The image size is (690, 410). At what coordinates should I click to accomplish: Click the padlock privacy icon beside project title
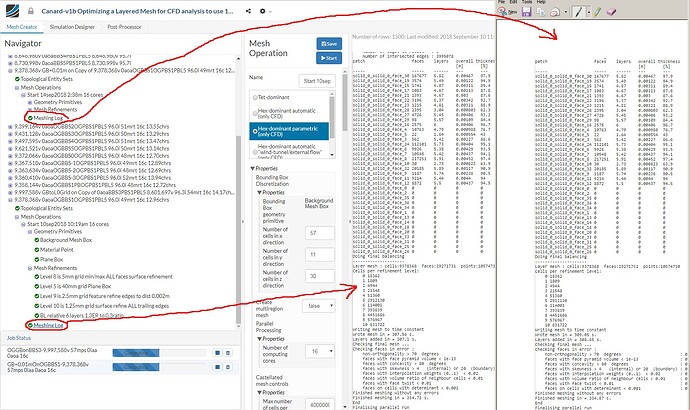pyautogui.click(x=31, y=11)
